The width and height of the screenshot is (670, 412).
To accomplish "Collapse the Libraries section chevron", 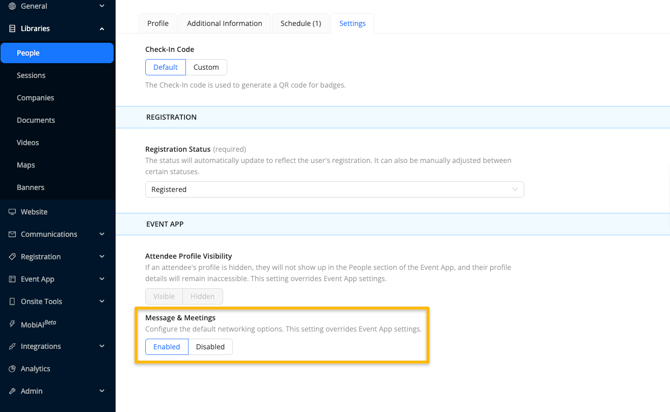I will 102,29.
